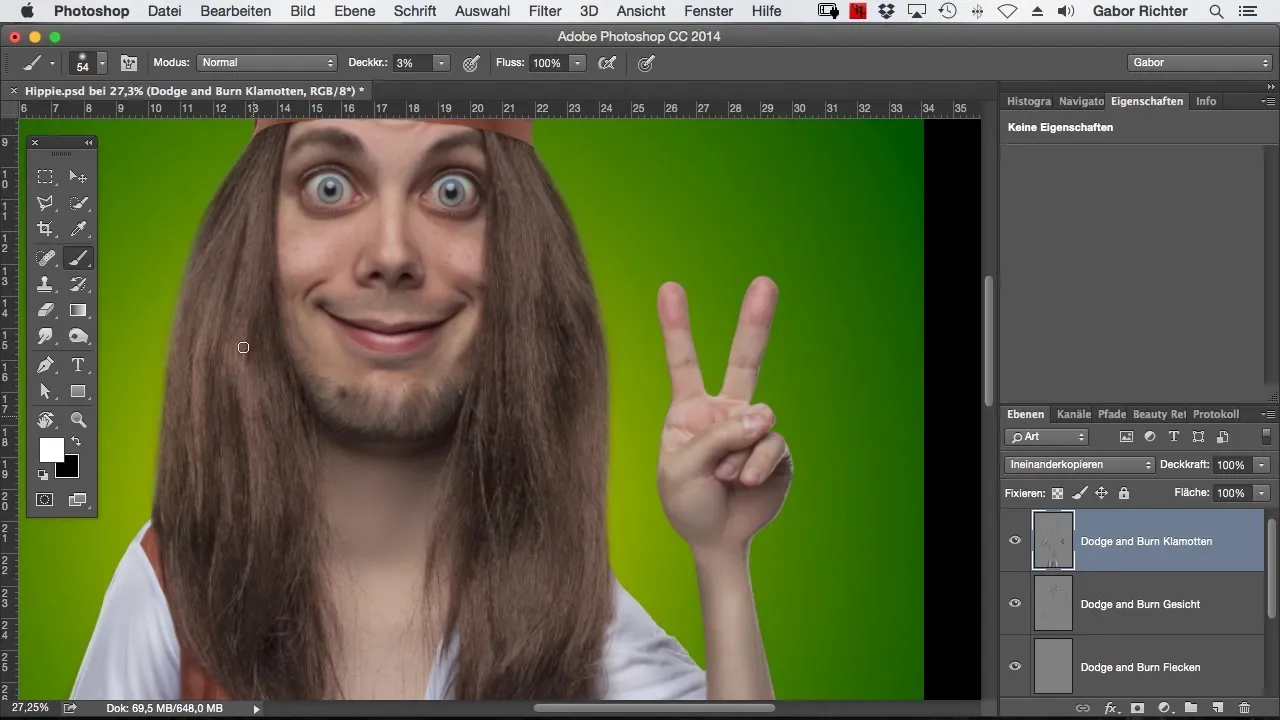This screenshot has width=1280, height=720.
Task: Open the Auswahl menu
Action: pos(482,11)
